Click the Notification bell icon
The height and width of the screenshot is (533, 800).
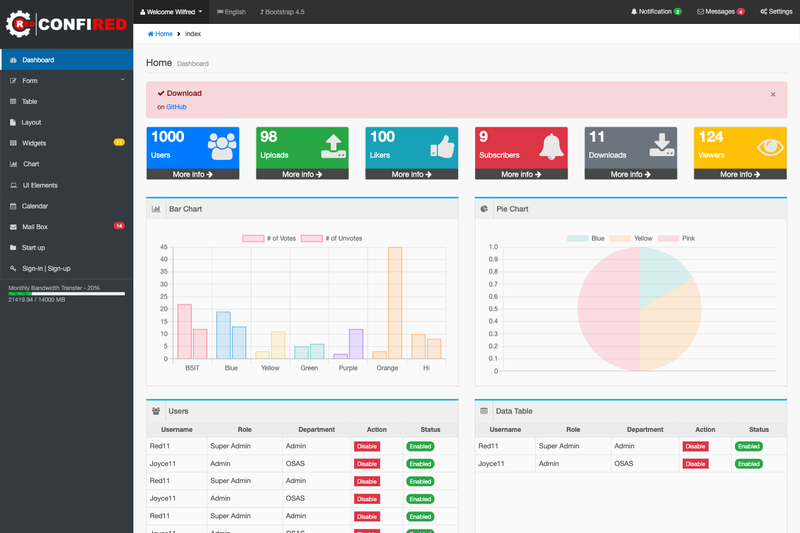click(x=634, y=11)
